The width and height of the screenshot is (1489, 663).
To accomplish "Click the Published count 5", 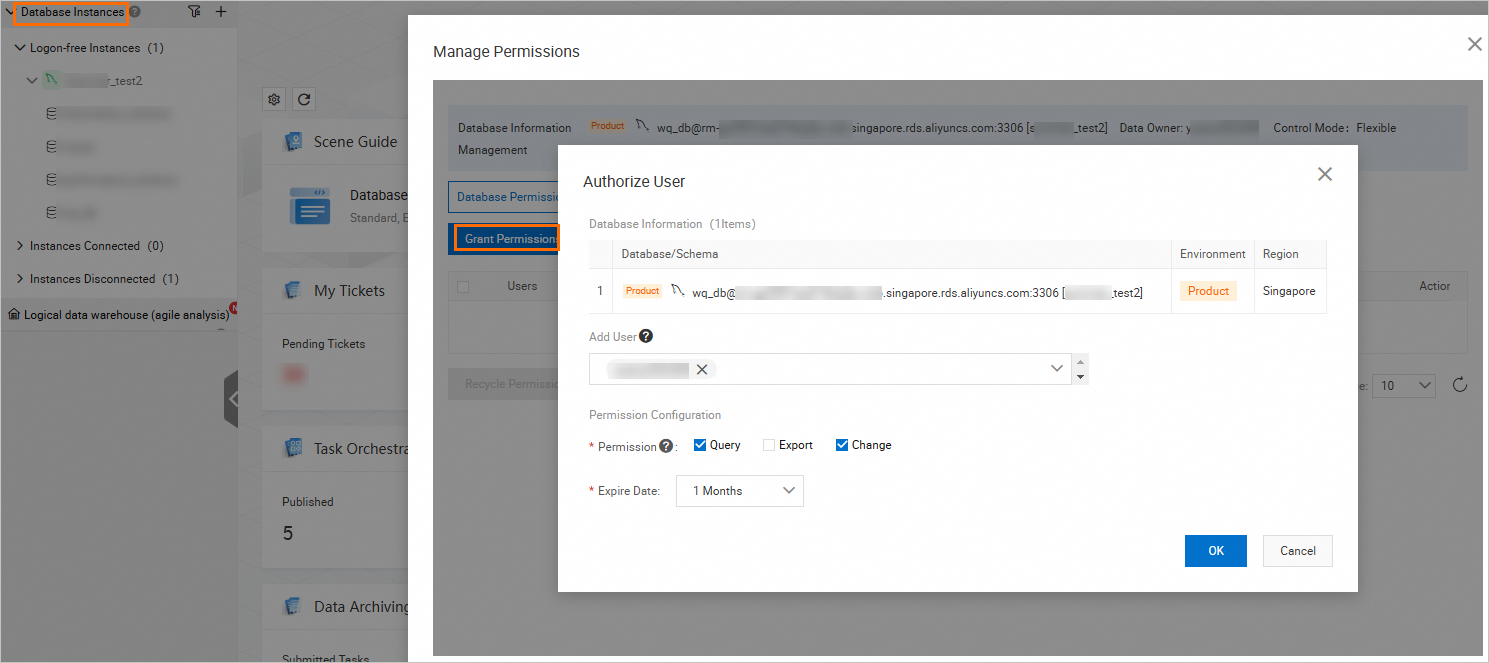I will (x=288, y=533).
